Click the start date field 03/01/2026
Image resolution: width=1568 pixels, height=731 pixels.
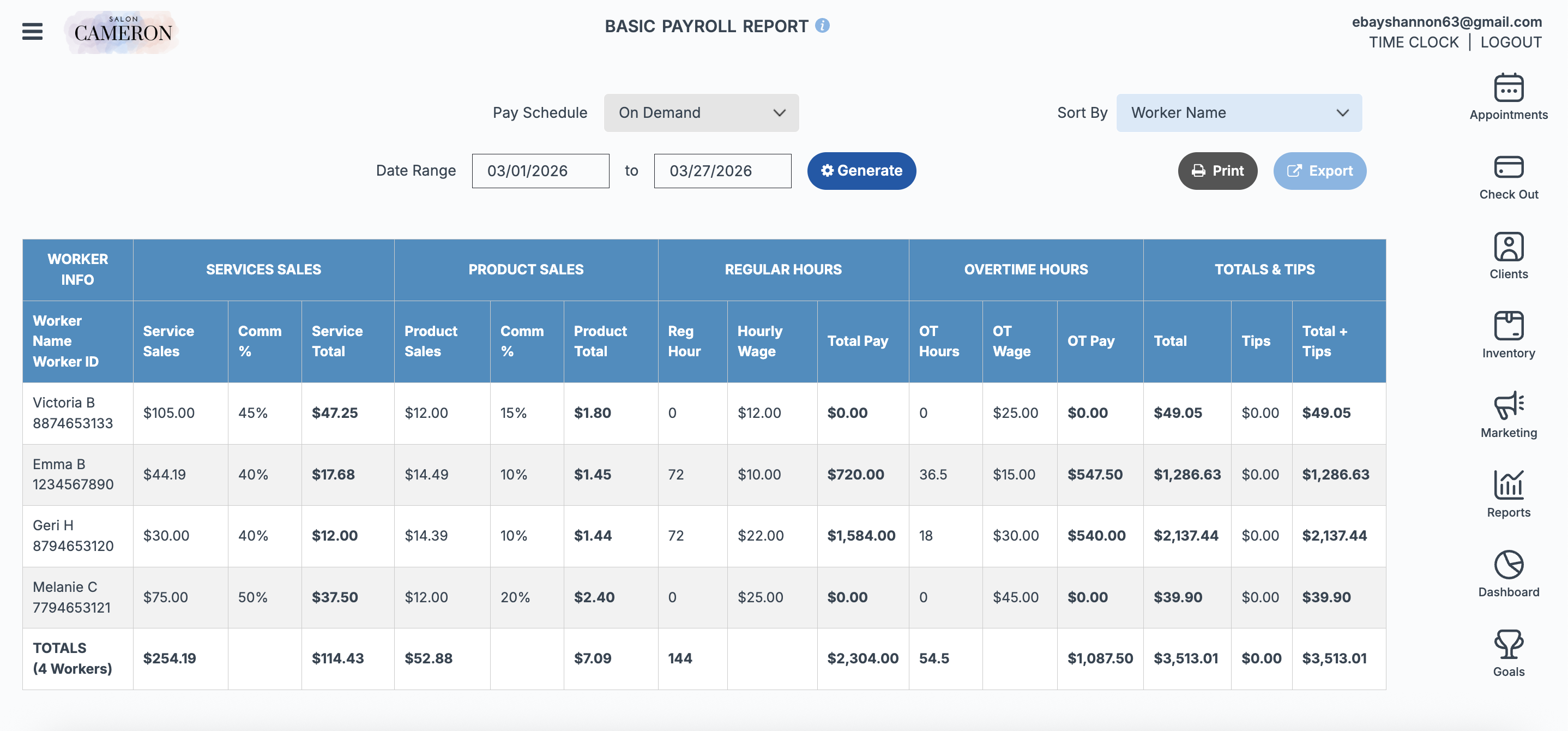[x=540, y=171]
